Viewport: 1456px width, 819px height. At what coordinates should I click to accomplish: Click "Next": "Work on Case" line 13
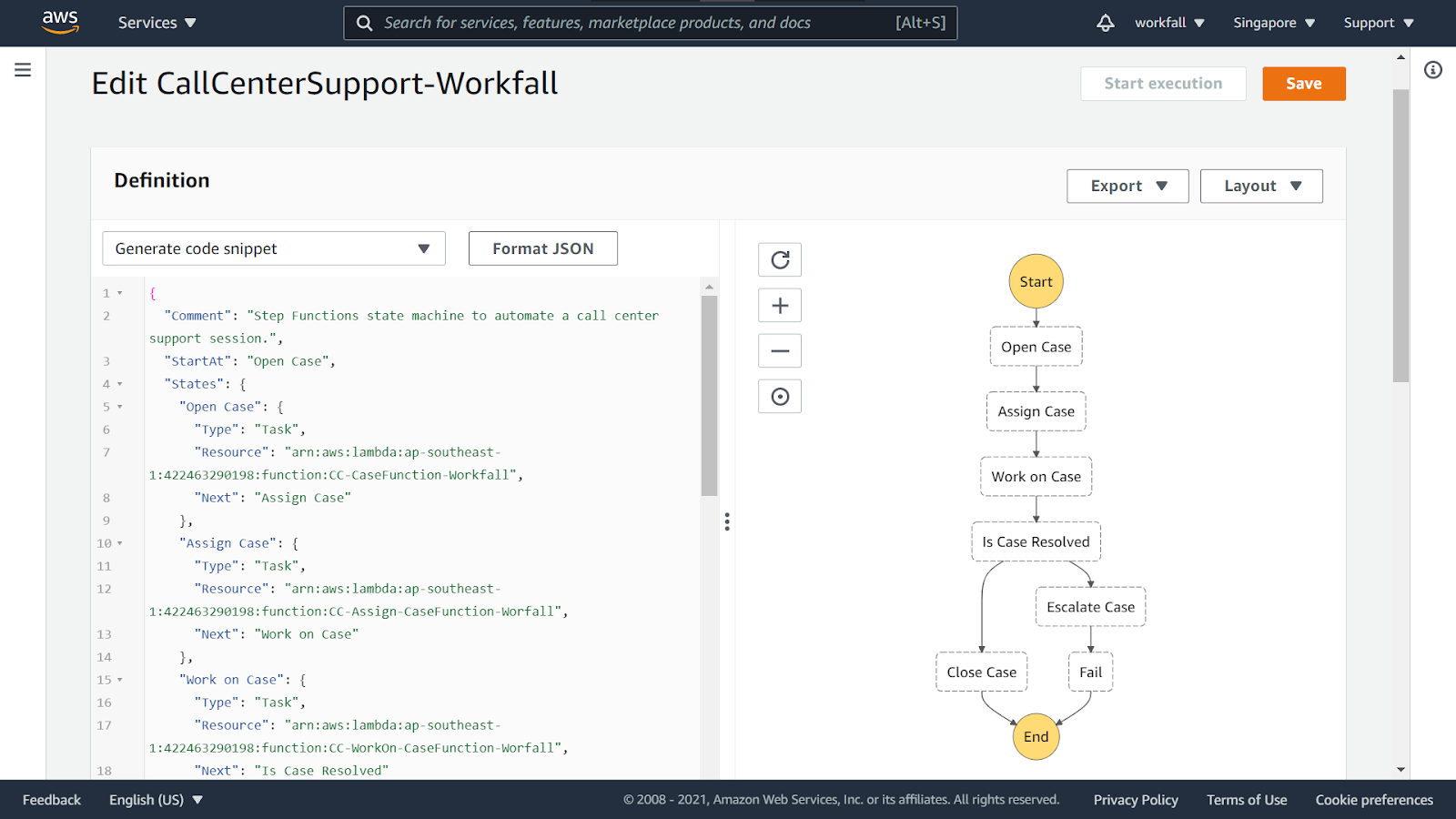[x=276, y=634]
